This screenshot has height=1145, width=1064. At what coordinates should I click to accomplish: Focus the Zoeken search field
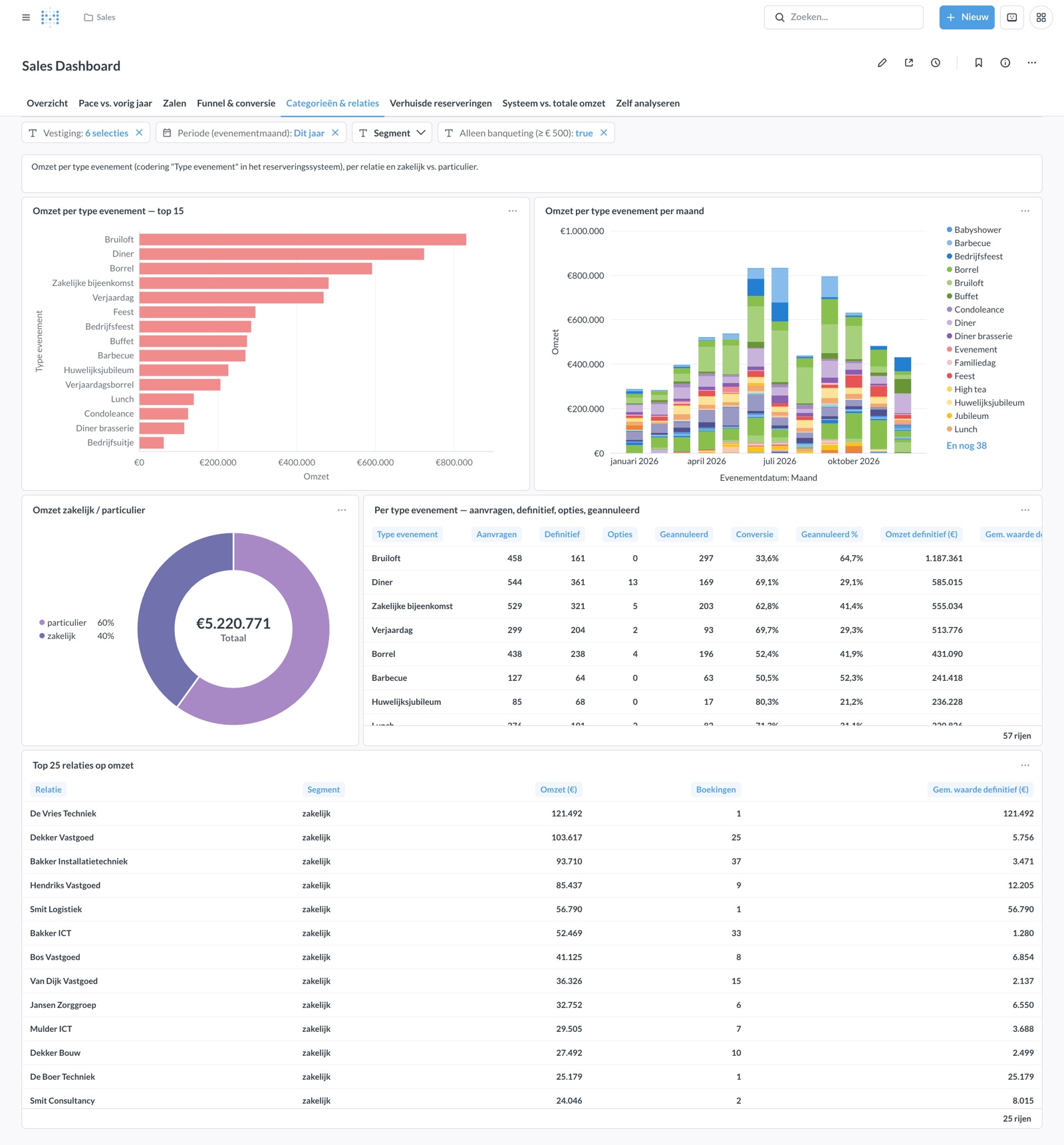pos(843,17)
